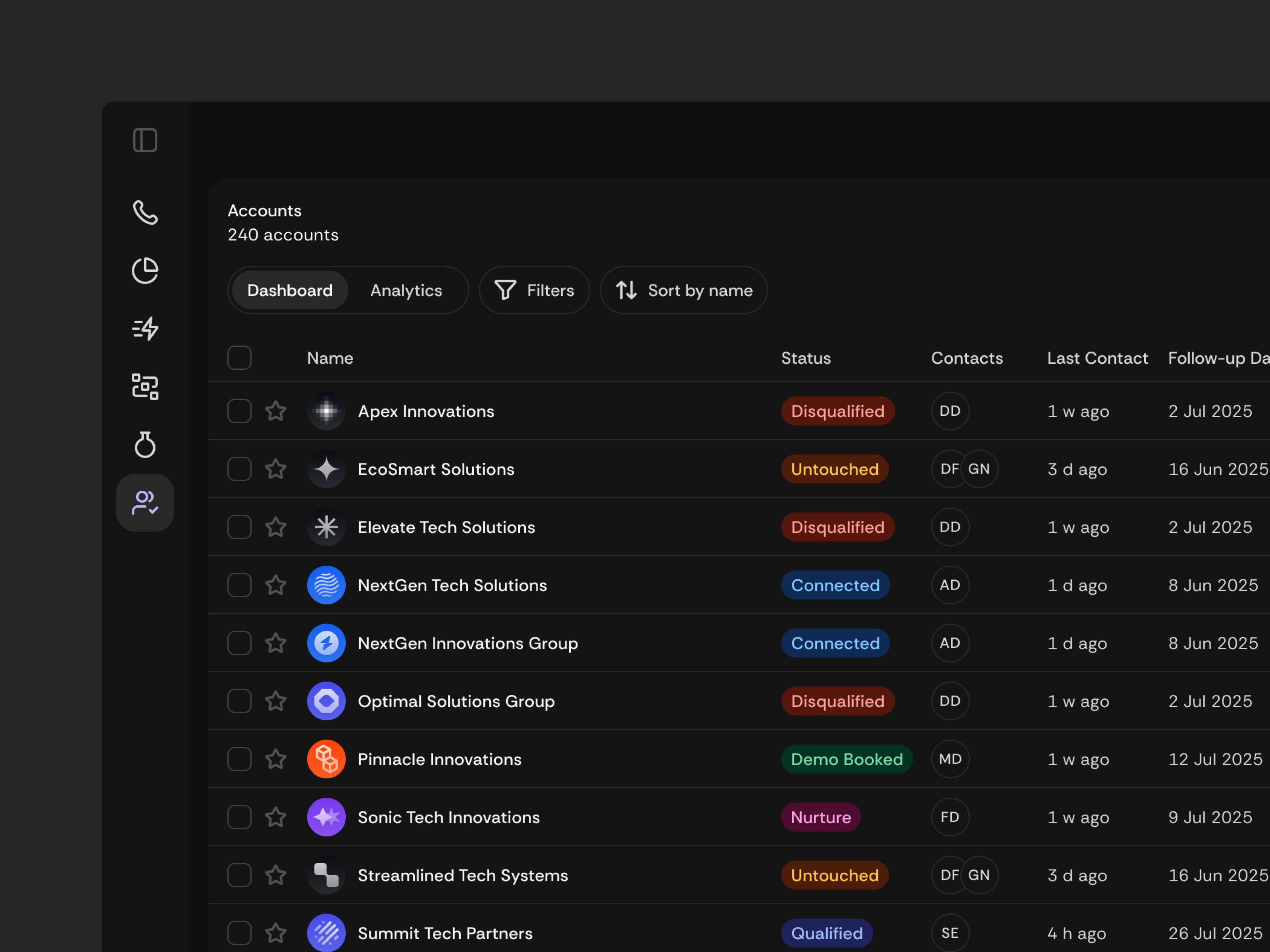Check the Pinnacle Innovations row checkbox
The image size is (1270, 952).
pos(239,758)
